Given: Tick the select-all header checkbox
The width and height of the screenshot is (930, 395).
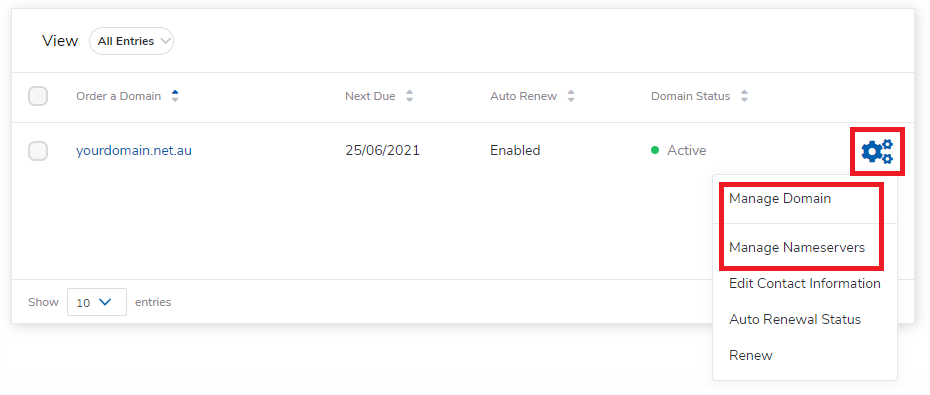Looking at the screenshot, I should [38, 96].
